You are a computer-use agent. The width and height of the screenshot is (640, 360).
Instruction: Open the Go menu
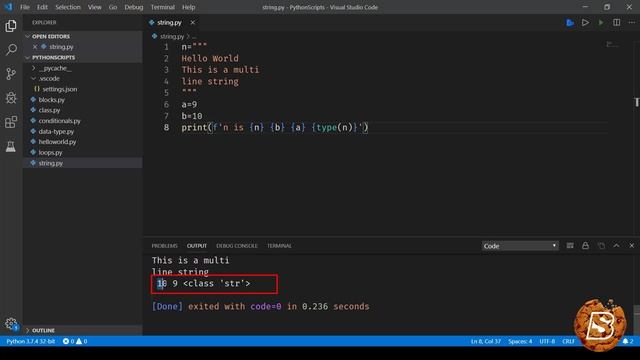pos(113,7)
